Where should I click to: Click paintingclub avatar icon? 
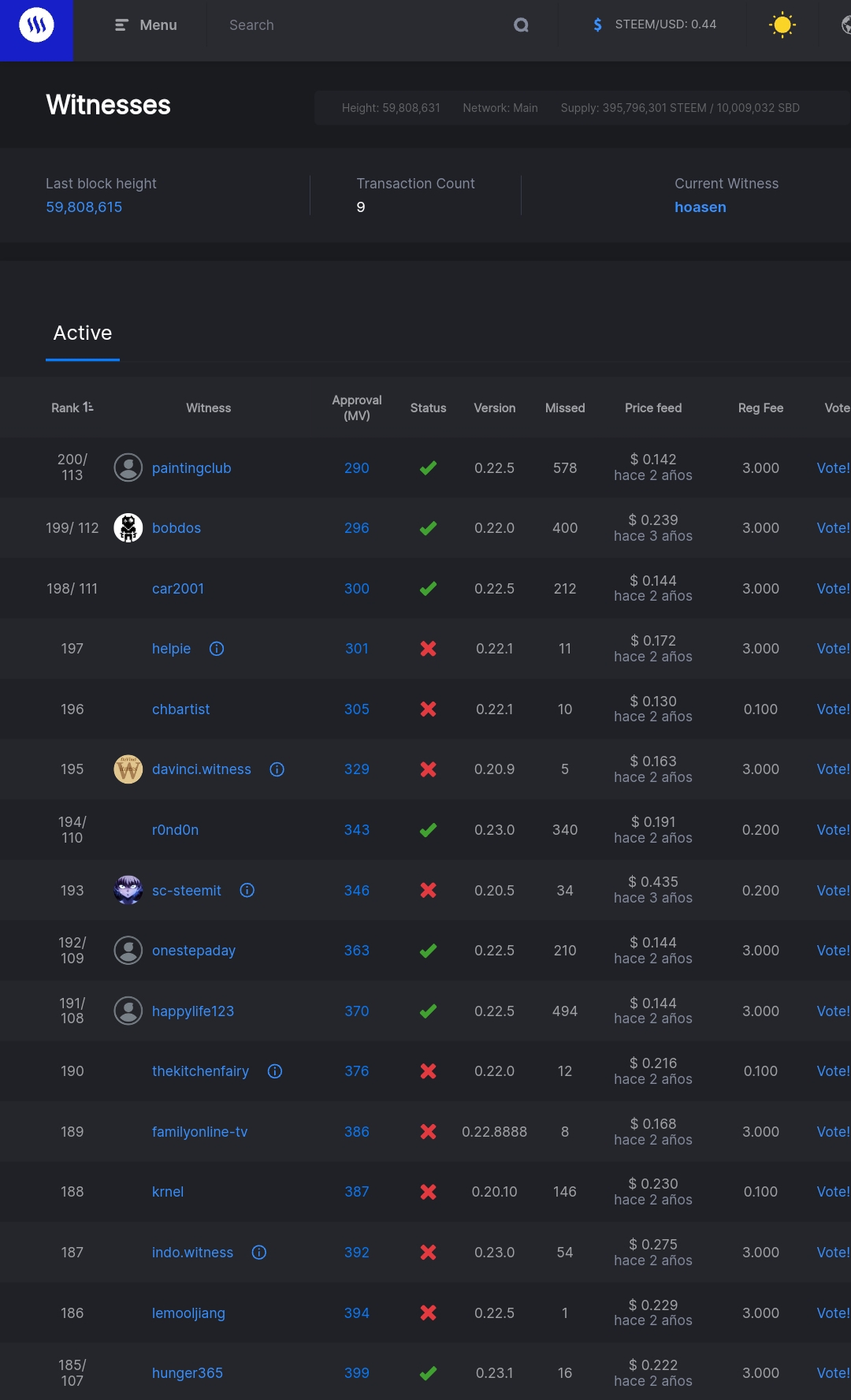[128, 467]
